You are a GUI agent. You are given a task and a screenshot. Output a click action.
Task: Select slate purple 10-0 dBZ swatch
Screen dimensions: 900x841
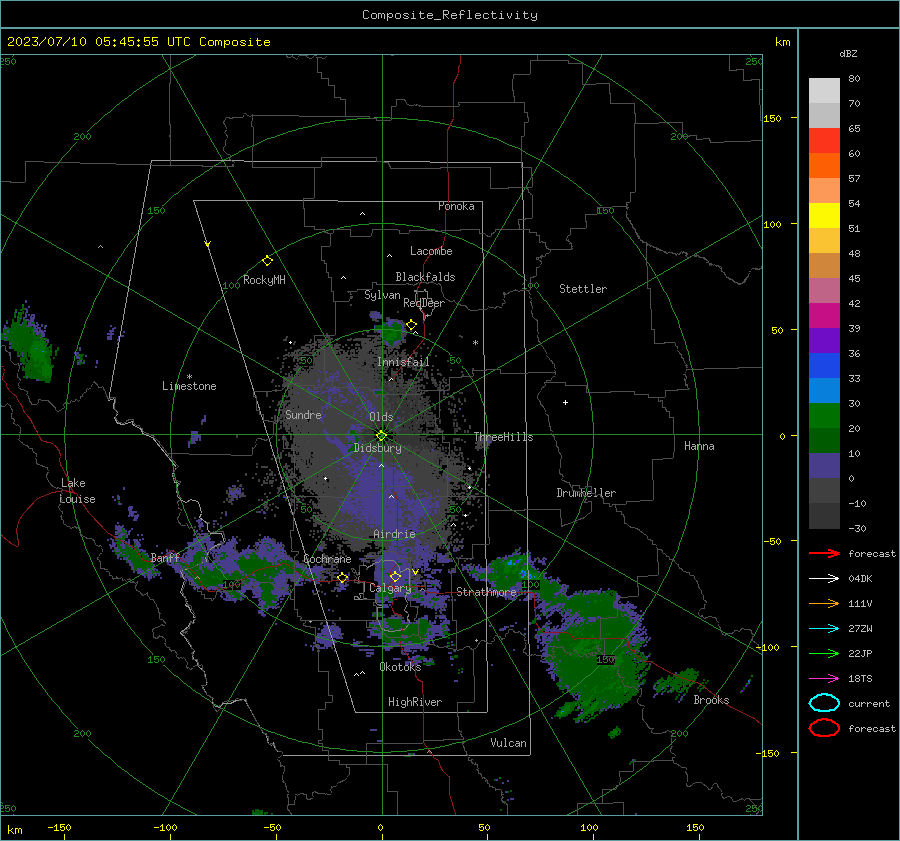coord(824,465)
